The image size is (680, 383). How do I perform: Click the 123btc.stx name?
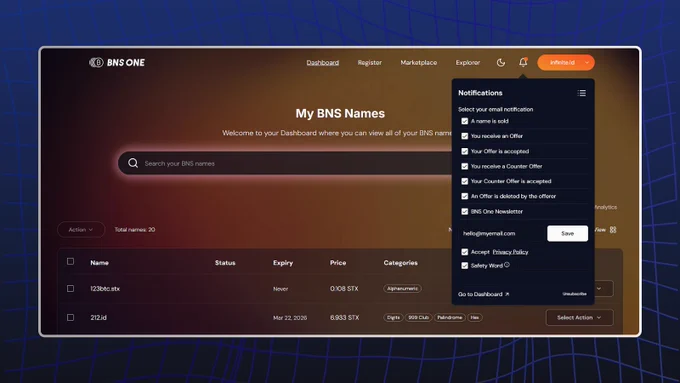point(105,288)
